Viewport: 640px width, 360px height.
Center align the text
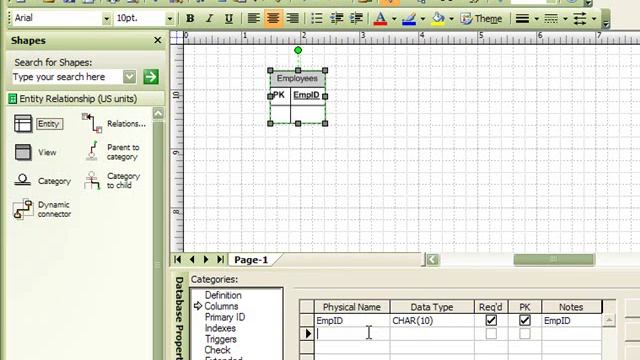tap(273, 18)
